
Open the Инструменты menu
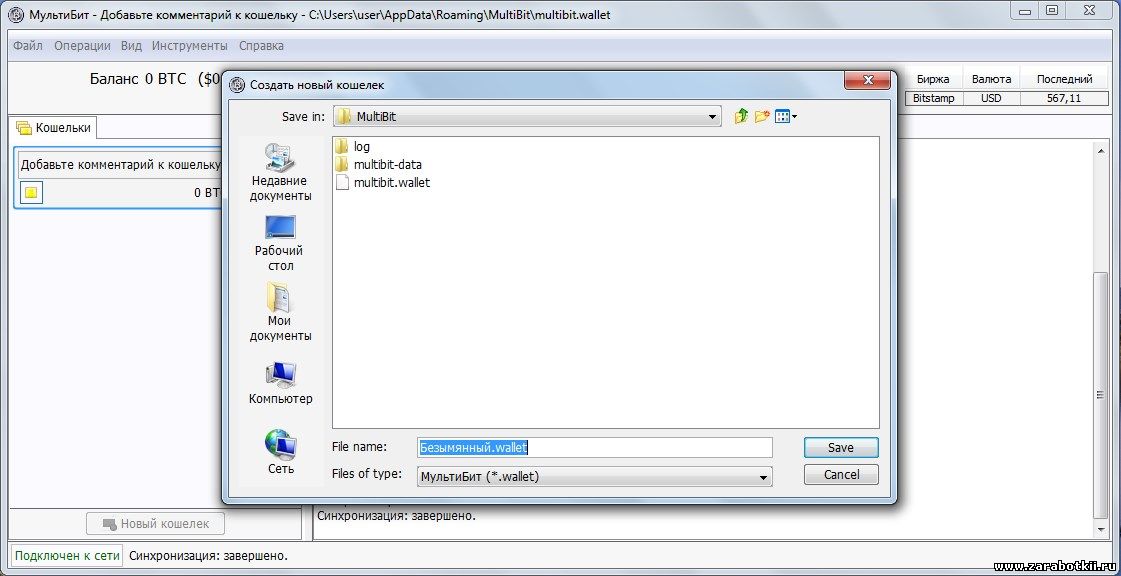pos(189,46)
